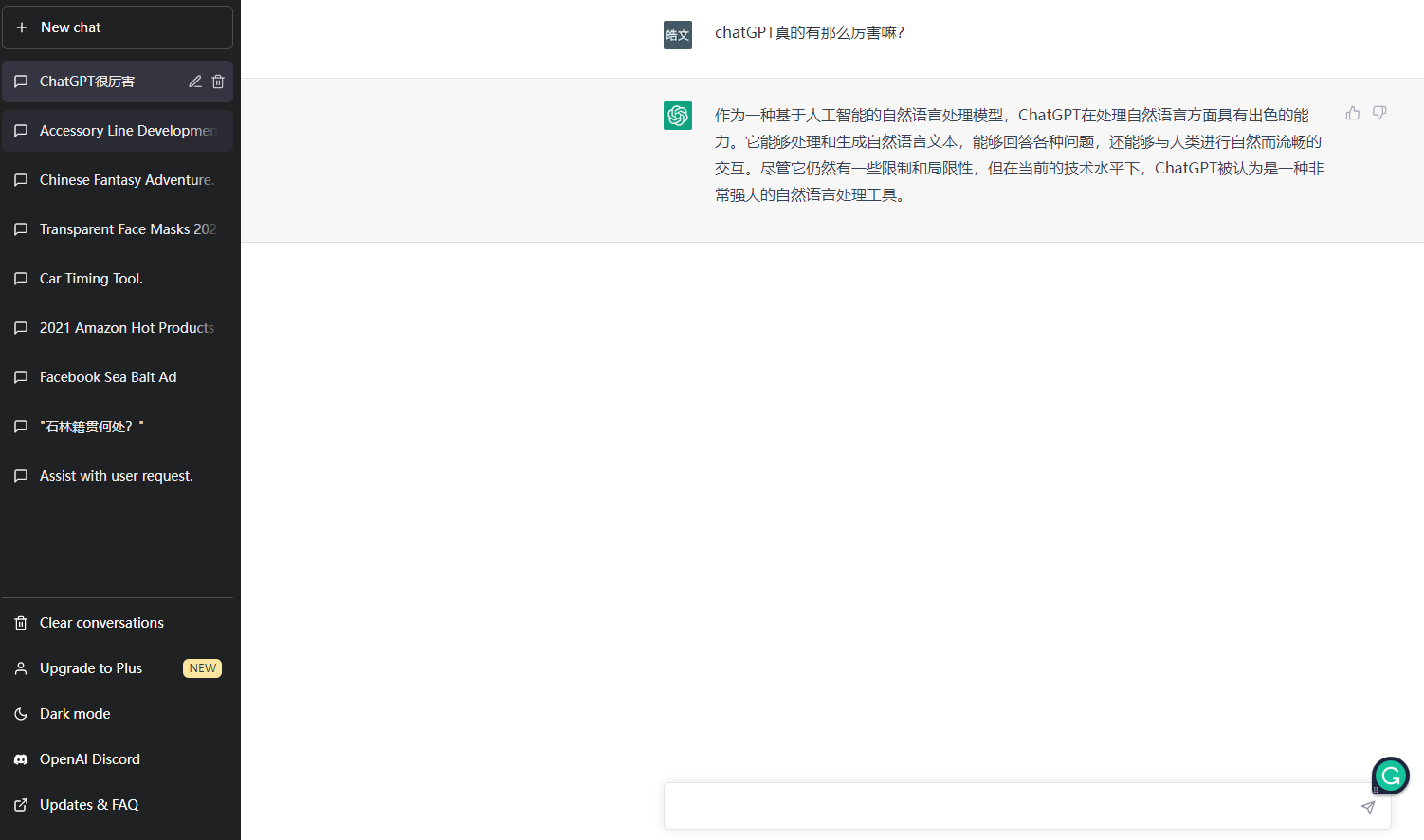Screen dimensions: 1424x840
Task: Open the Accessory Line Development chat
Action: click(118, 131)
